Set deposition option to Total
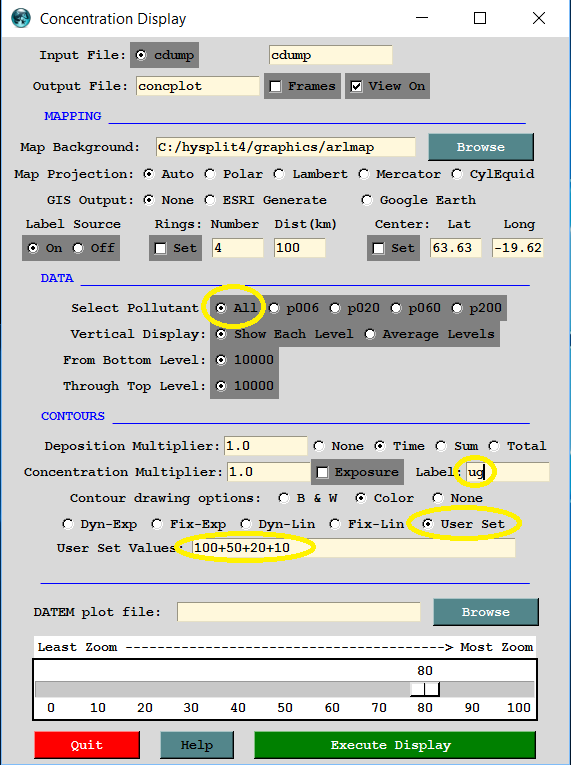The image size is (571, 765). pyautogui.click(x=494, y=446)
